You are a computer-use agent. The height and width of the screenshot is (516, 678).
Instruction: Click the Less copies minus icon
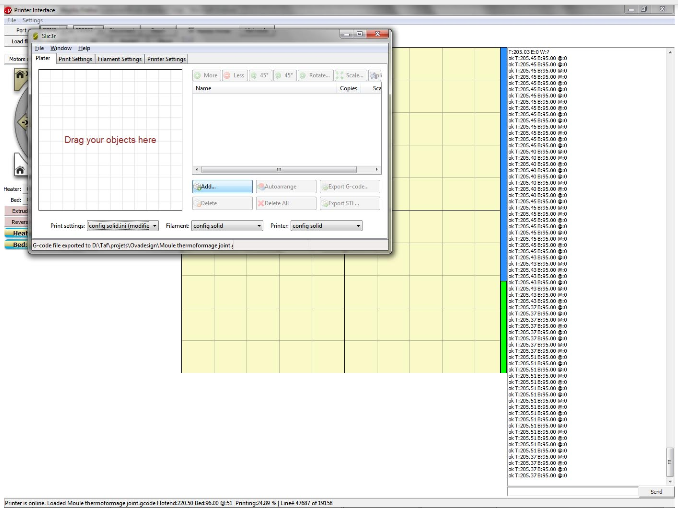227,75
